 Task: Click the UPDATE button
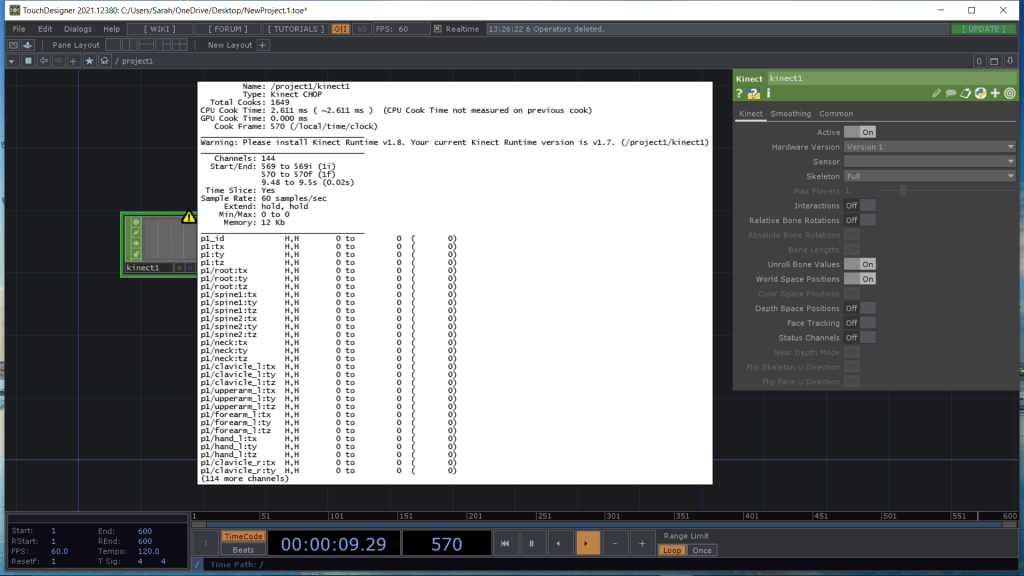click(x=985, y=29)
